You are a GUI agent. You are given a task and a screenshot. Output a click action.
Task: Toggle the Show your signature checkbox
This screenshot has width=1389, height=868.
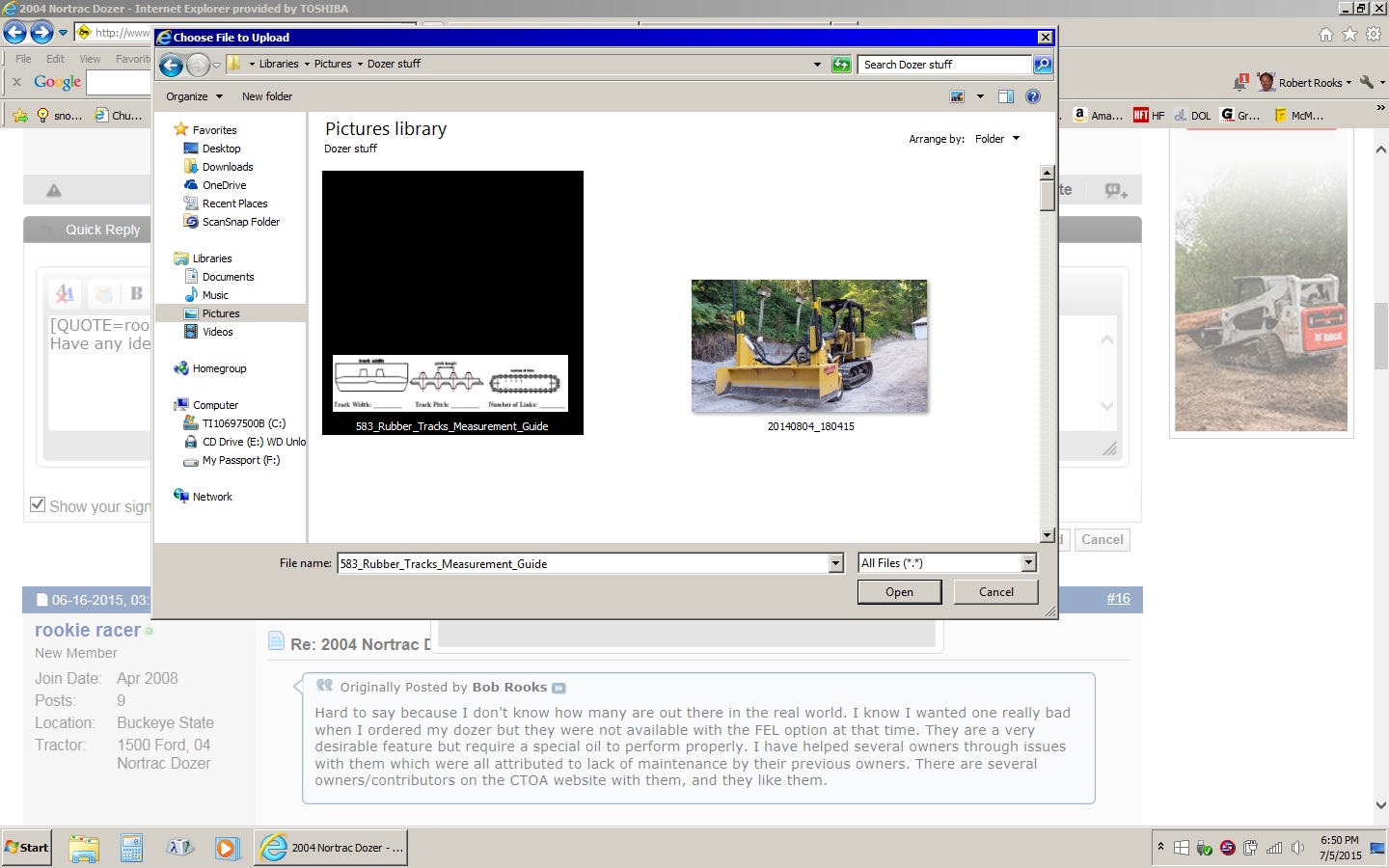click(x=38, y=505)
